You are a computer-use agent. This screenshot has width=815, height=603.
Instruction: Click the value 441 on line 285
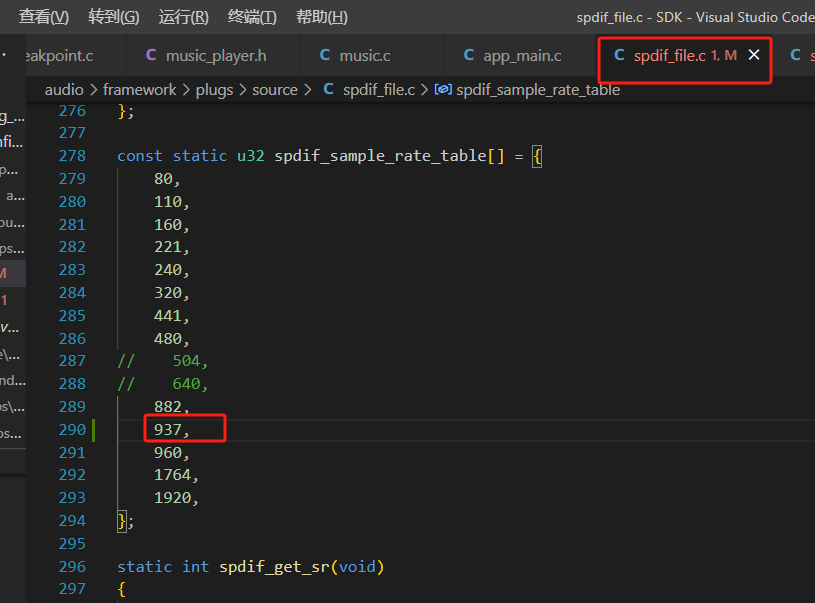click(x=167, y=316)
